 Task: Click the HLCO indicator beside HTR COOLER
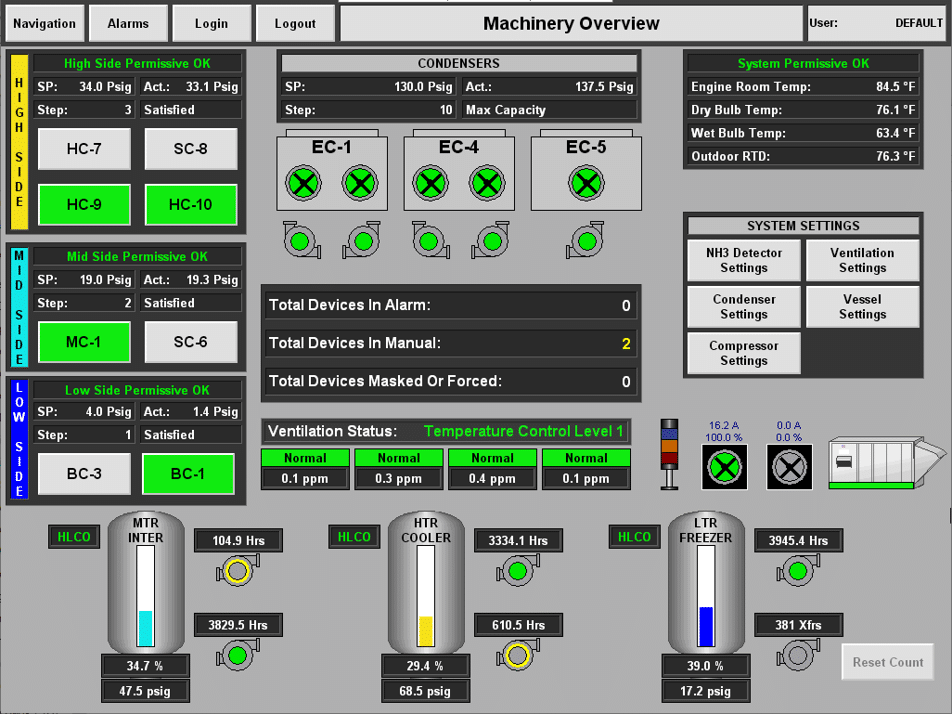[354, 537]
